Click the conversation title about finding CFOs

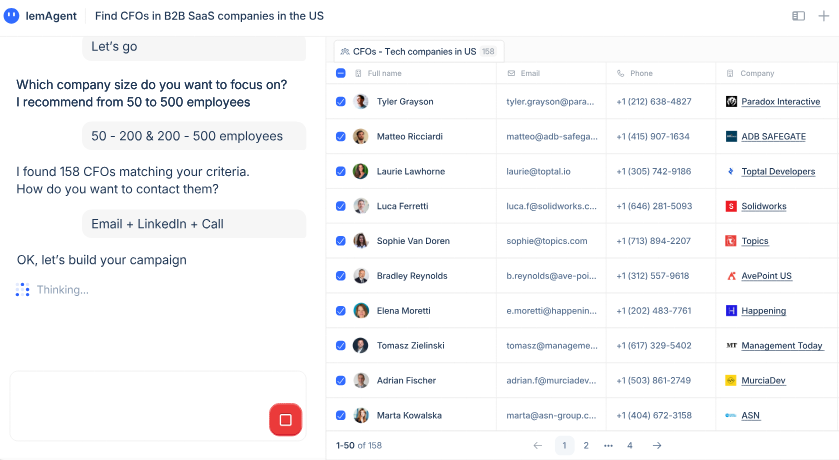click(209, 16)
